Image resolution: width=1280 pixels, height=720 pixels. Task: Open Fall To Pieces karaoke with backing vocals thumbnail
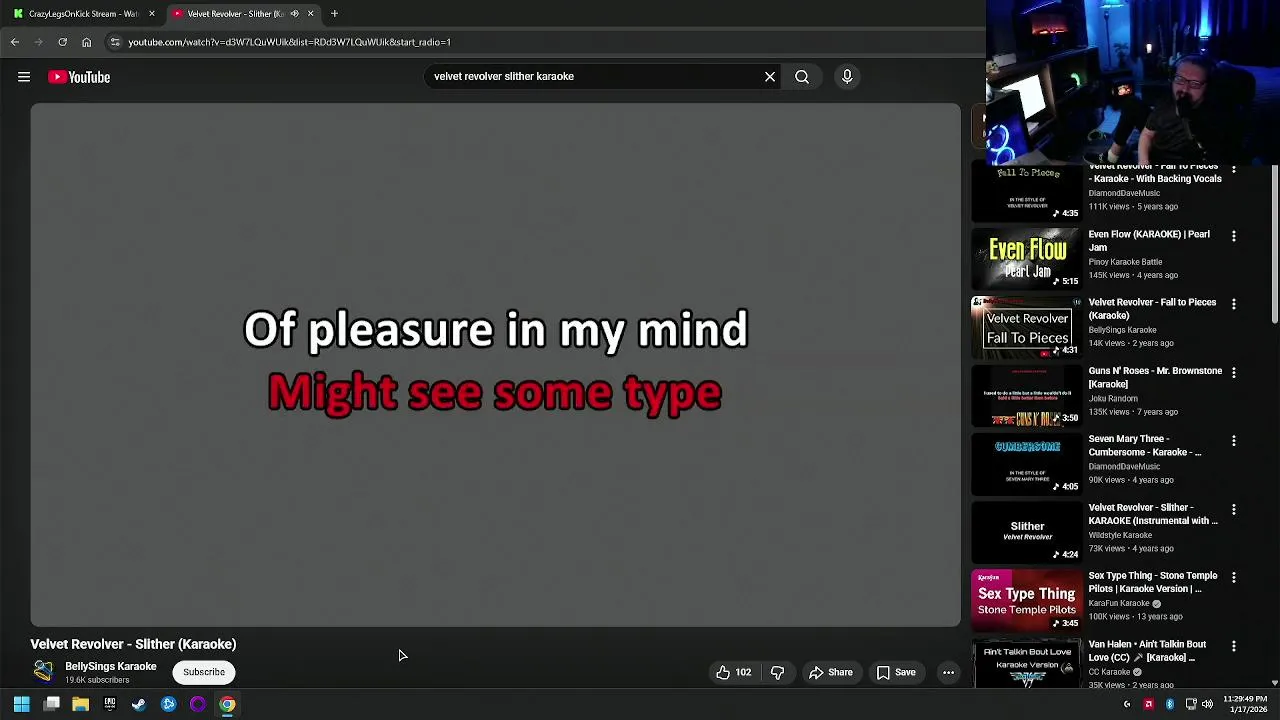[1027, 192]
